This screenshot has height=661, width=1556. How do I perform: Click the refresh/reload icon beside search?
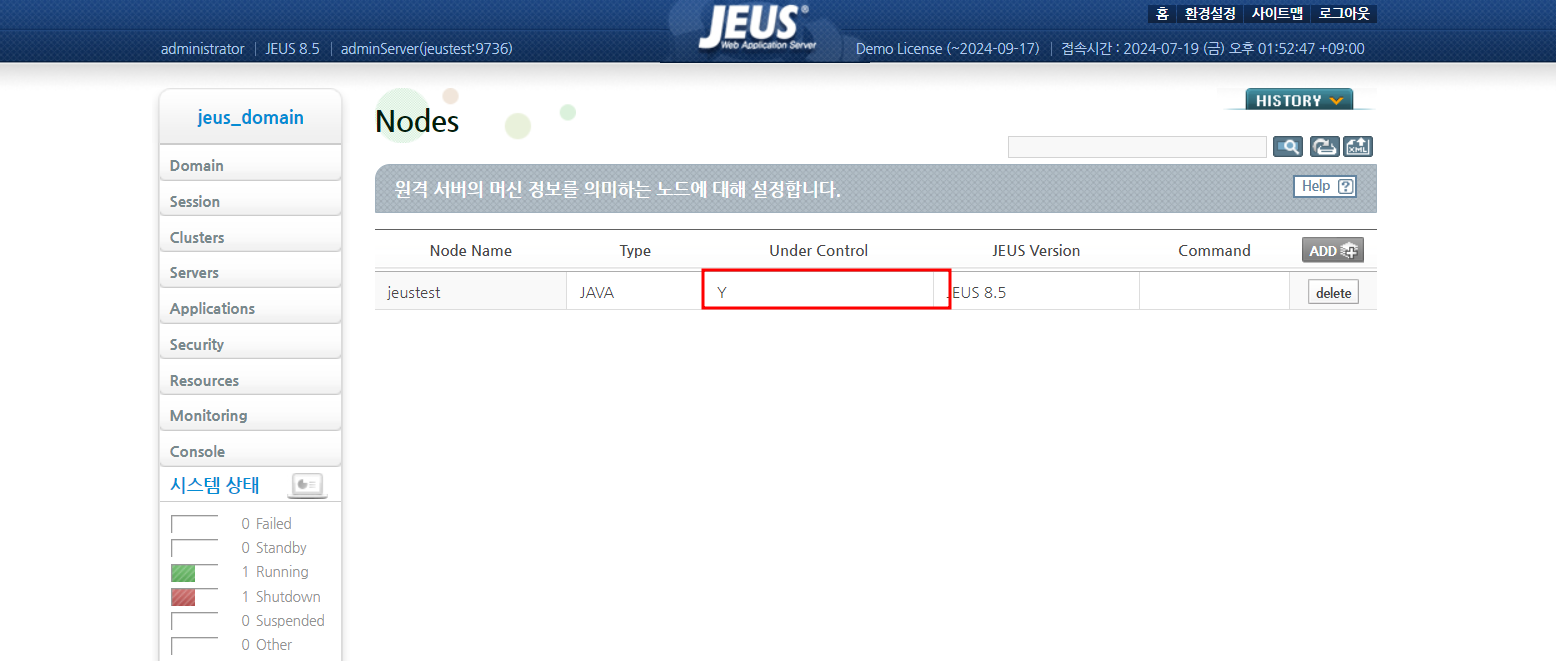(x=1323, y=147)
